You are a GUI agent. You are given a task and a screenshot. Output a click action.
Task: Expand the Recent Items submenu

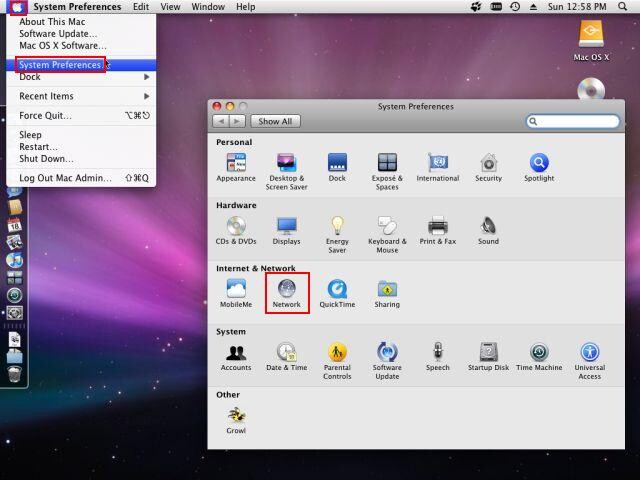click(81, 96)
